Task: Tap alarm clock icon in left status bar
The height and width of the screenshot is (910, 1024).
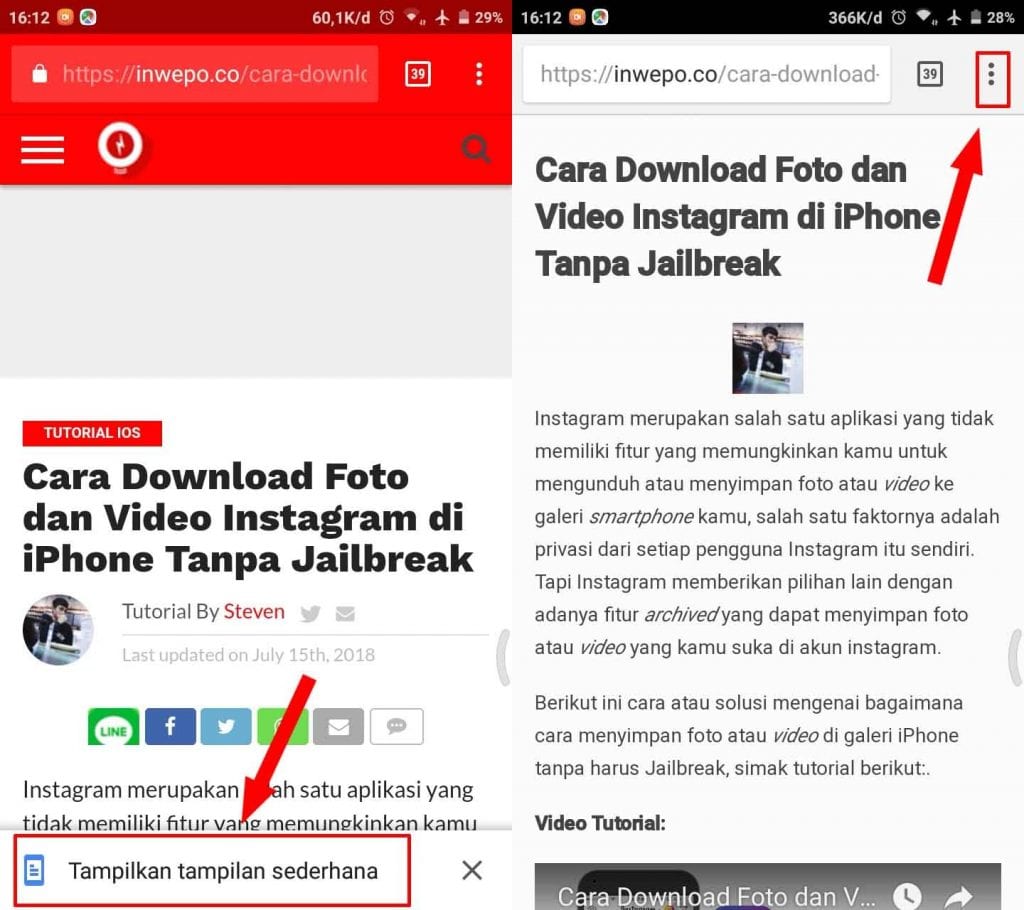Action: (x=387, y=18)
